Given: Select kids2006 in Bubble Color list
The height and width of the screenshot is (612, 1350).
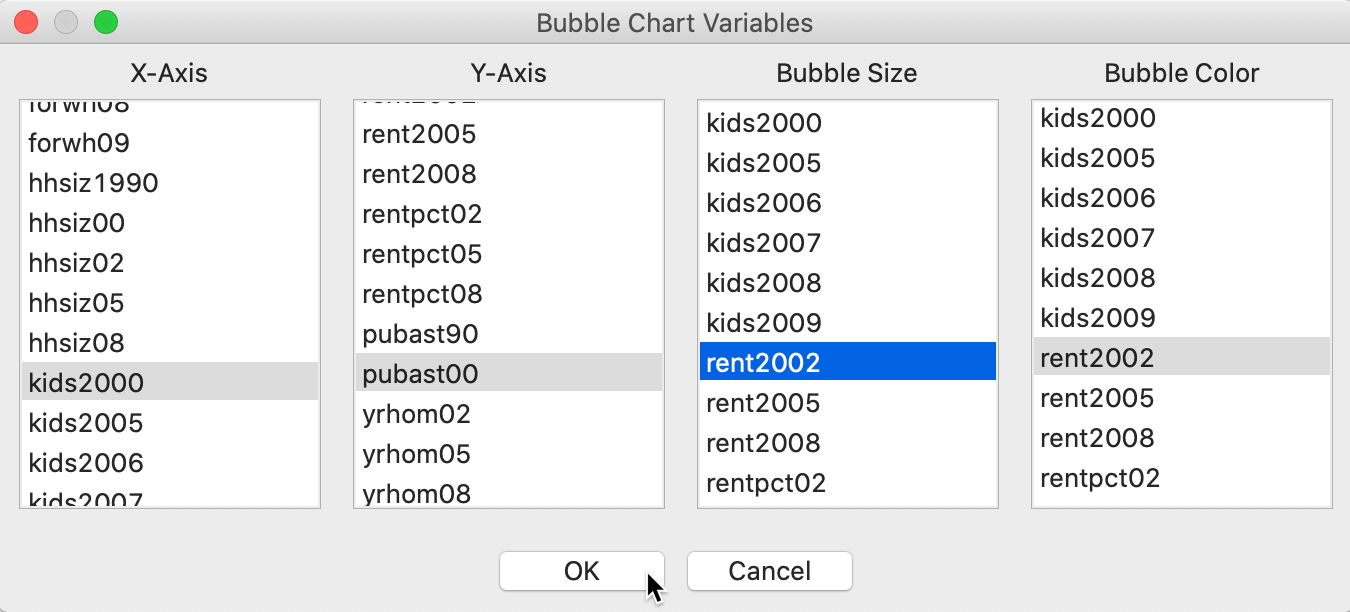Looking at the screenshot, I should (x=1182, y=197).
